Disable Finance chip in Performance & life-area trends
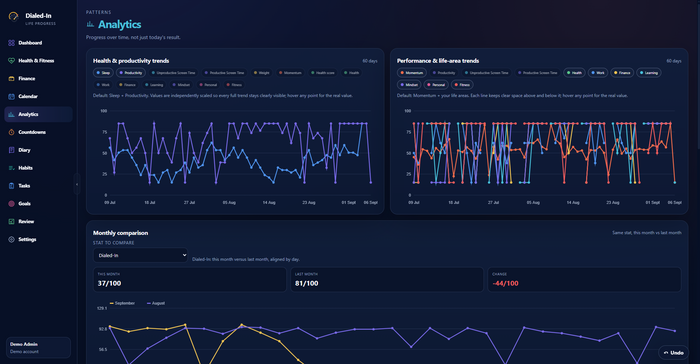Viewport: 700px width, 364px height. click(622, 73)
